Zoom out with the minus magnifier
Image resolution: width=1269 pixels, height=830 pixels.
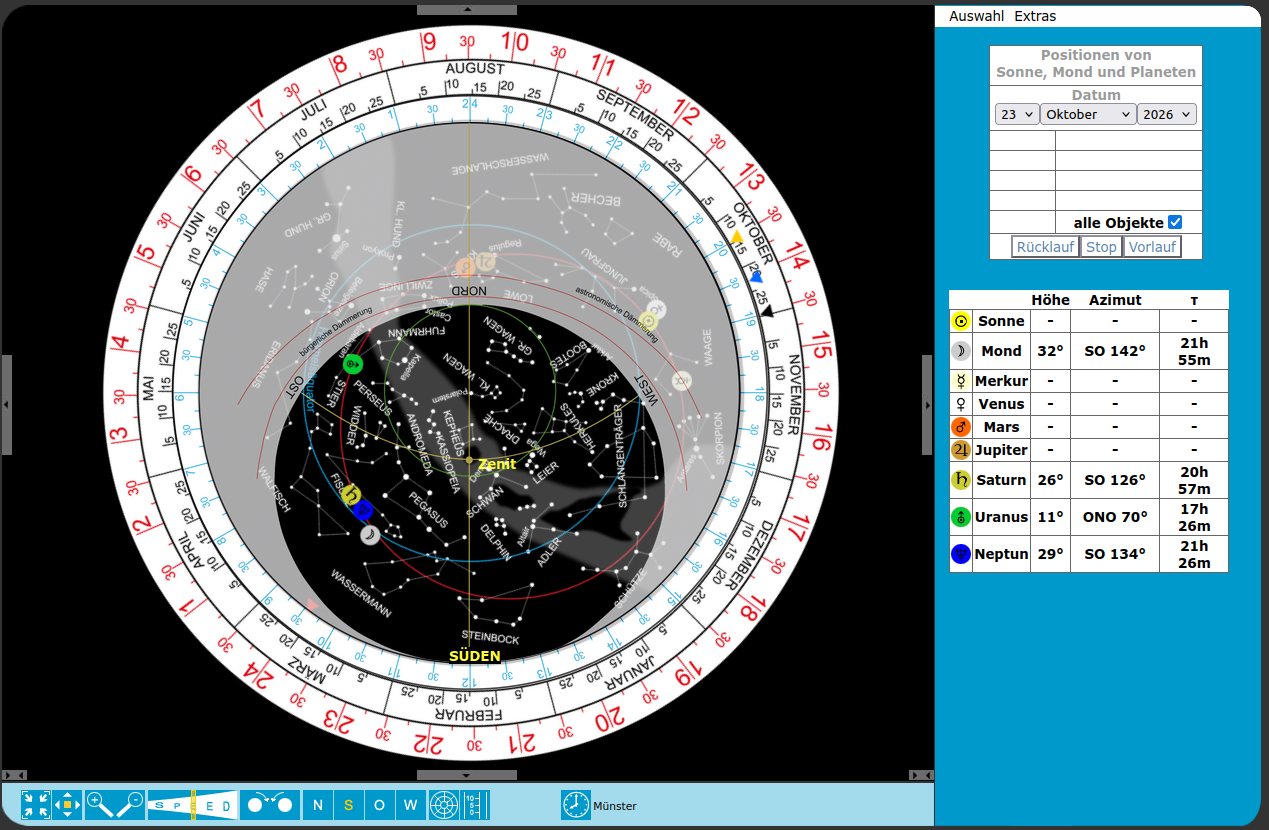tap(130, 805)
